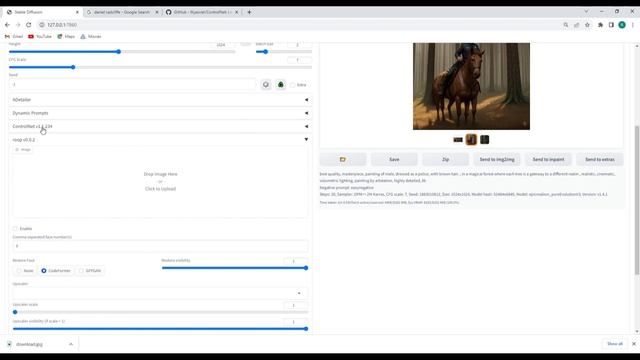Click the browser back arrow
This screenshot has height=360, width=640.
7,25
